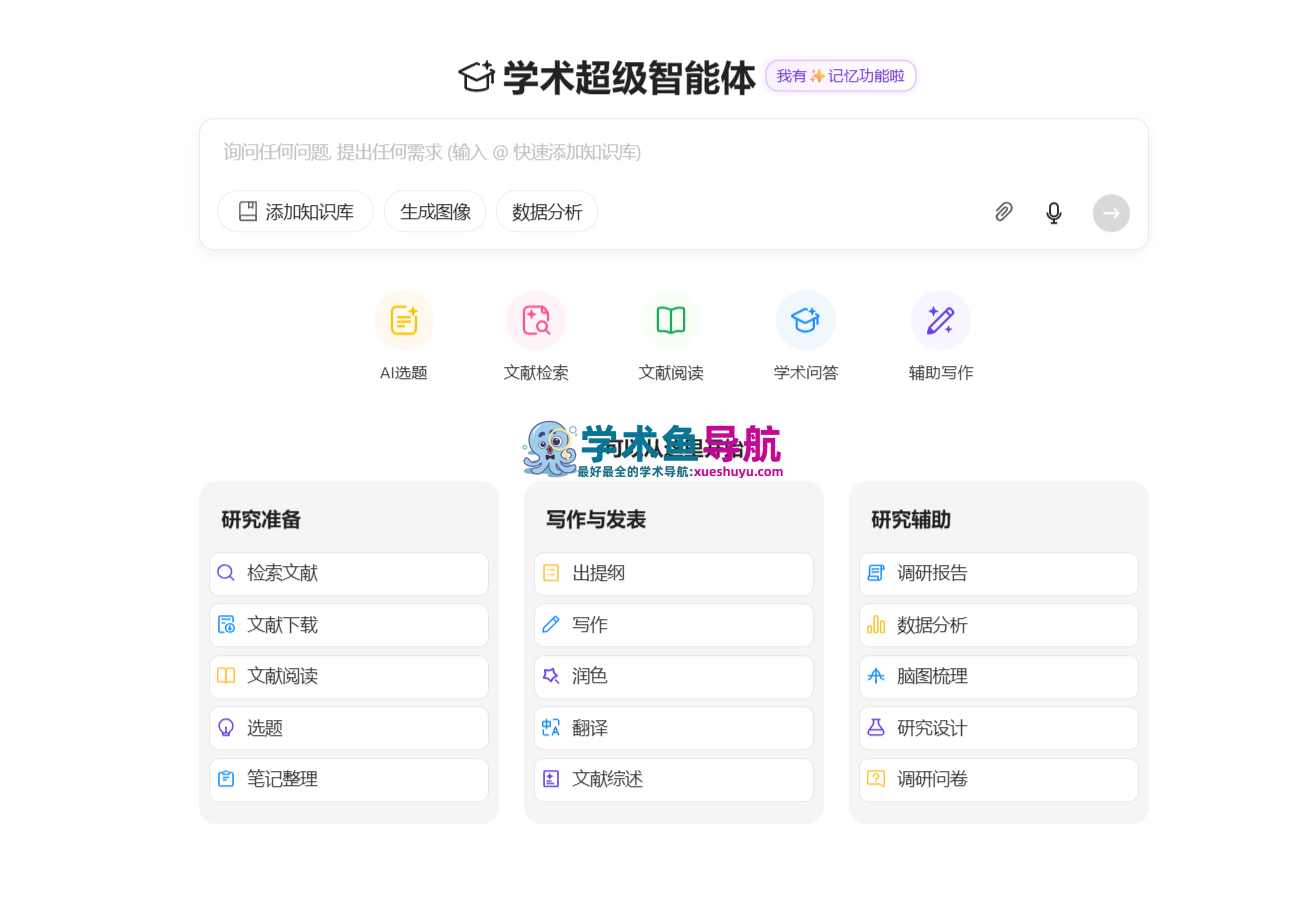
Task: Select the AI选题 feature icon
Action: point(403,319)
